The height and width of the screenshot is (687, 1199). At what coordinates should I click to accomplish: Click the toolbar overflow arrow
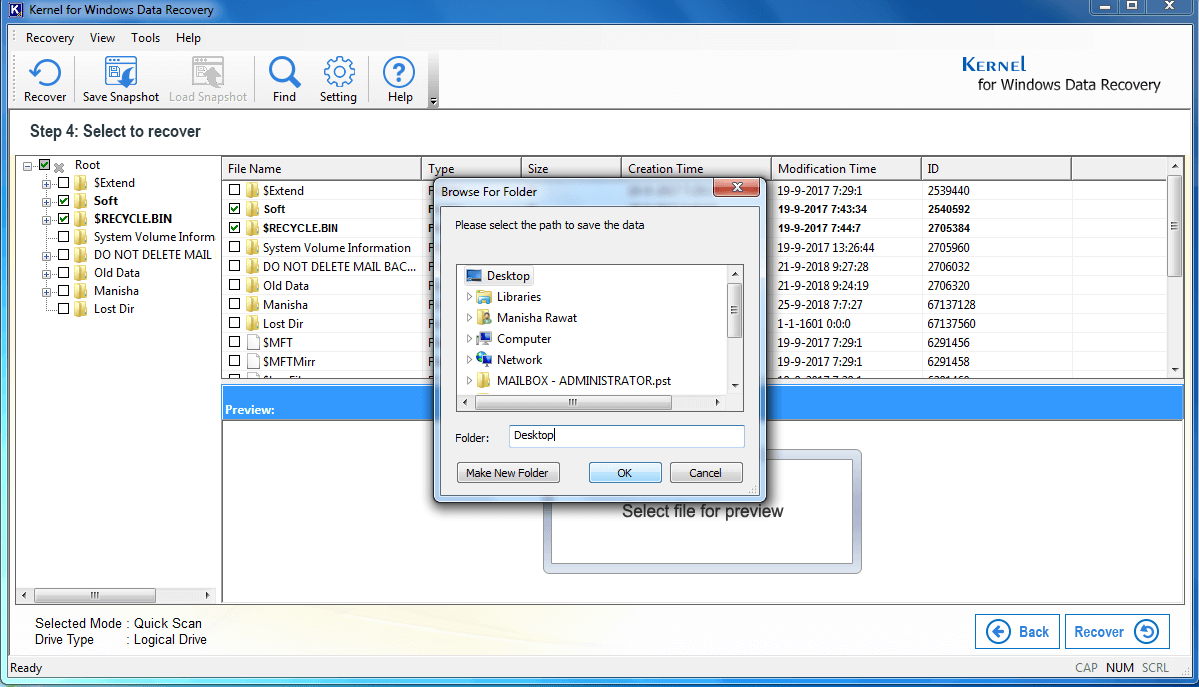[x=434, y=101]
